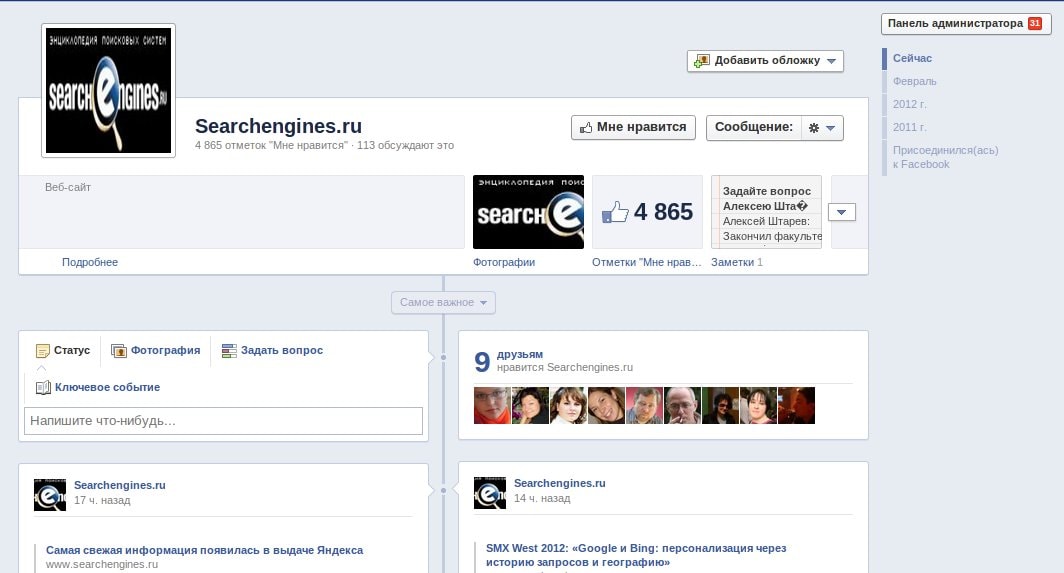The width and height of the screenshot is (1064, 573).
Task: Click Searchengines.ru avatar in 17 ч. post
Action: coord(50,494)
